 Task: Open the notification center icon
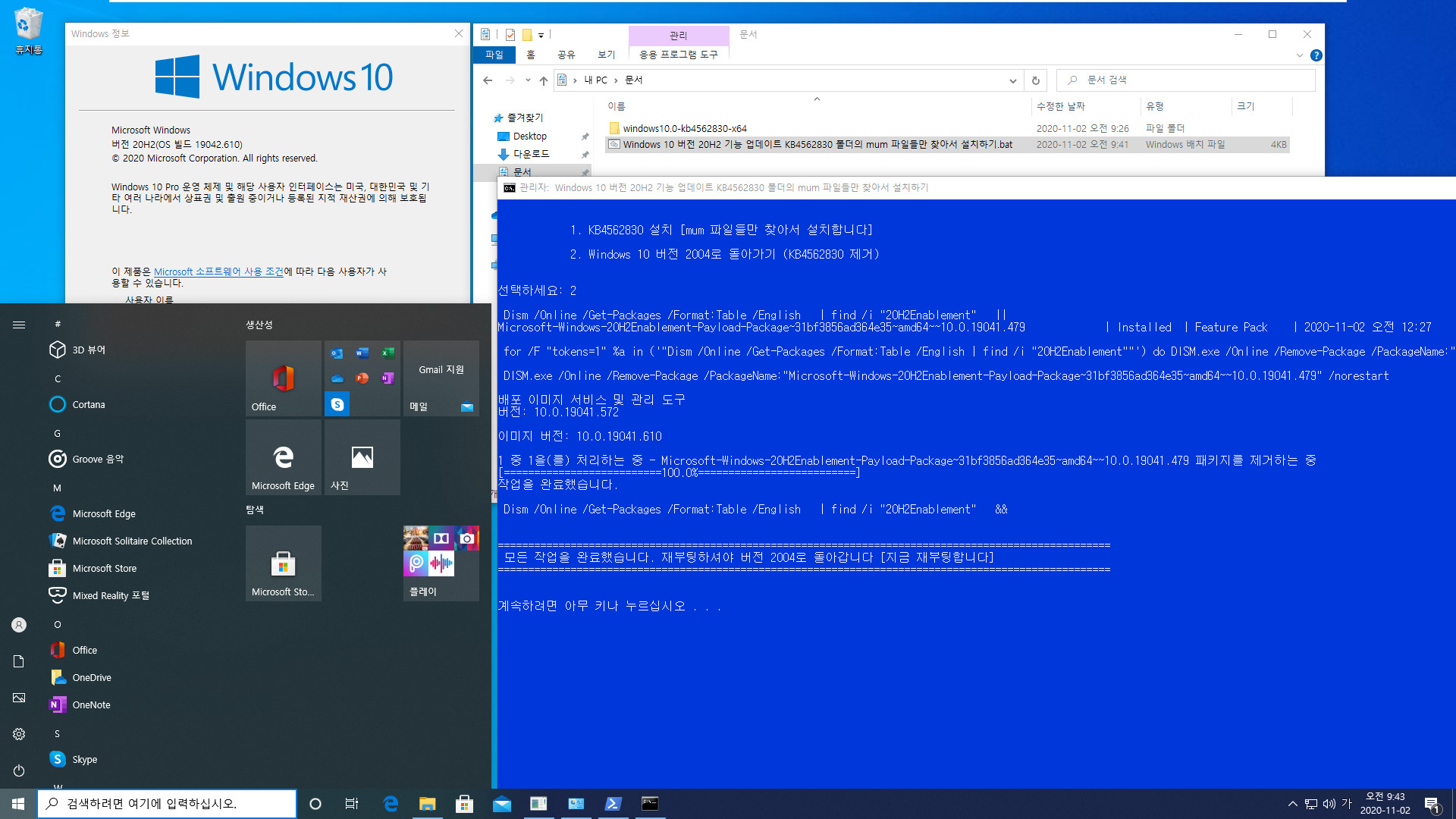(1432, 804)
